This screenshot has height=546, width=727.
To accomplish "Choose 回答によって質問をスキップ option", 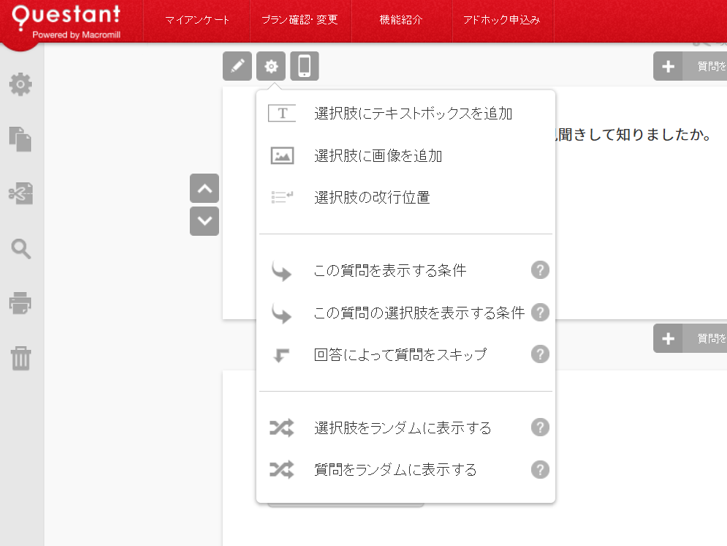I will 400,355.
